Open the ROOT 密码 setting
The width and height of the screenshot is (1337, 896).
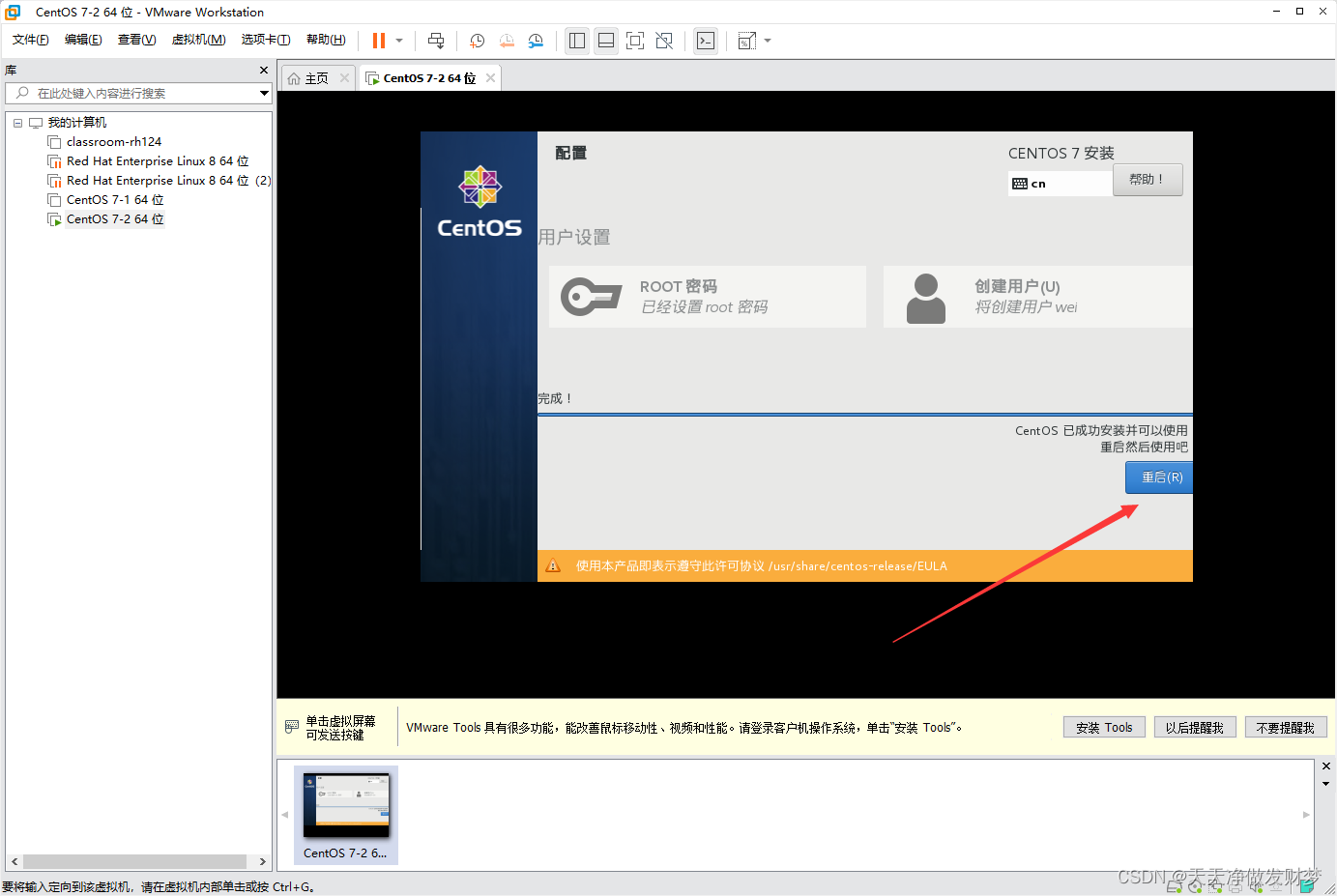click(708, 297)
